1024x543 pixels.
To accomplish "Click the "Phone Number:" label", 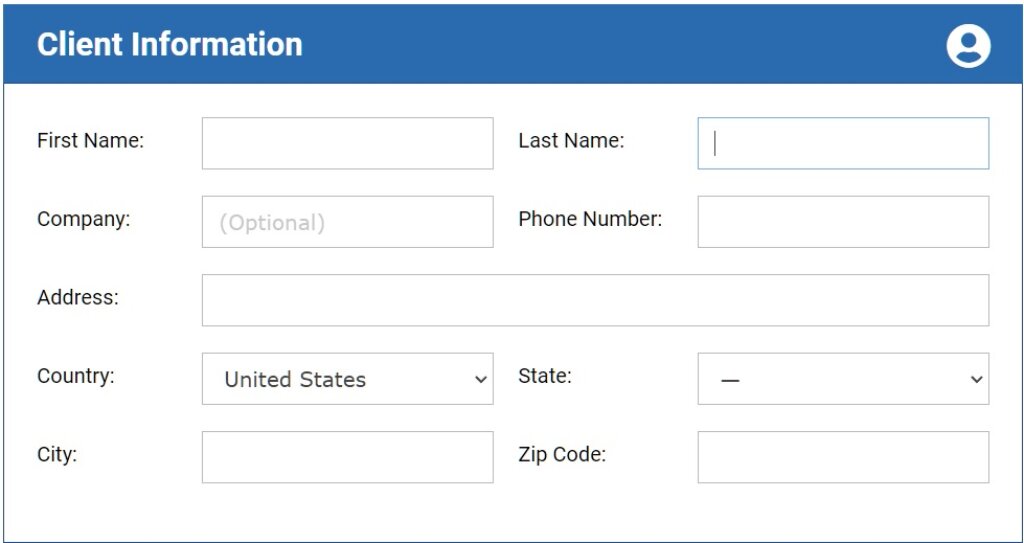I will click(590, 219).
